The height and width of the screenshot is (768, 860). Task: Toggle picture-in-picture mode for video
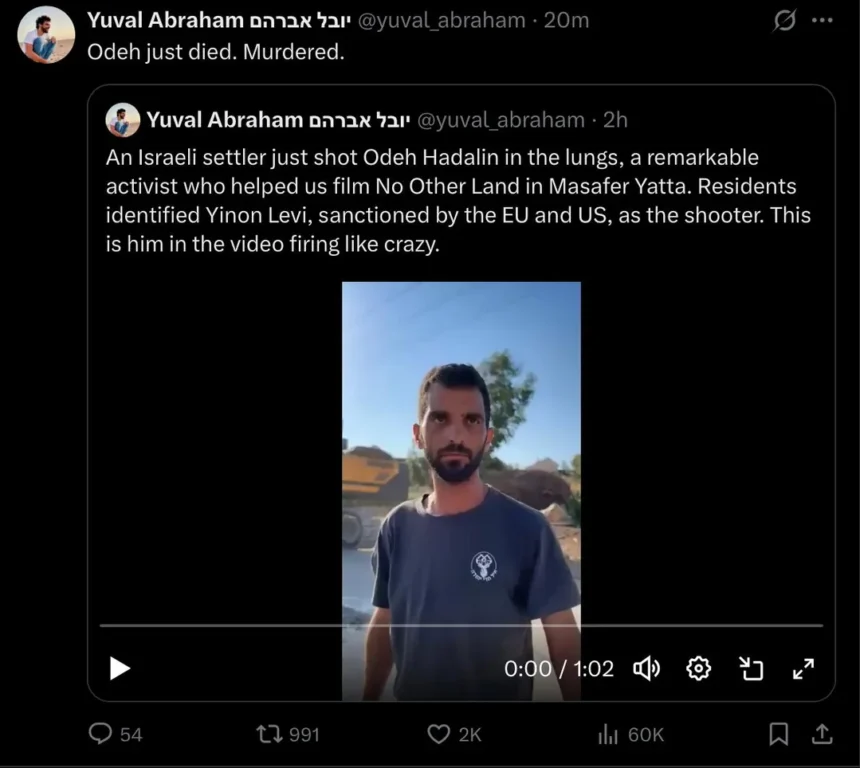[x=750, y=668]
